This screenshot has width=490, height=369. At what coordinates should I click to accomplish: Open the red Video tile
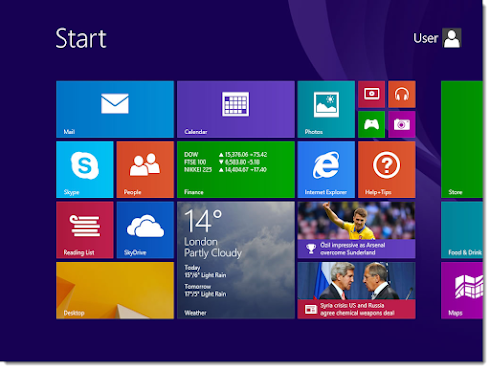pyautogui.click(x=371, y=94)
